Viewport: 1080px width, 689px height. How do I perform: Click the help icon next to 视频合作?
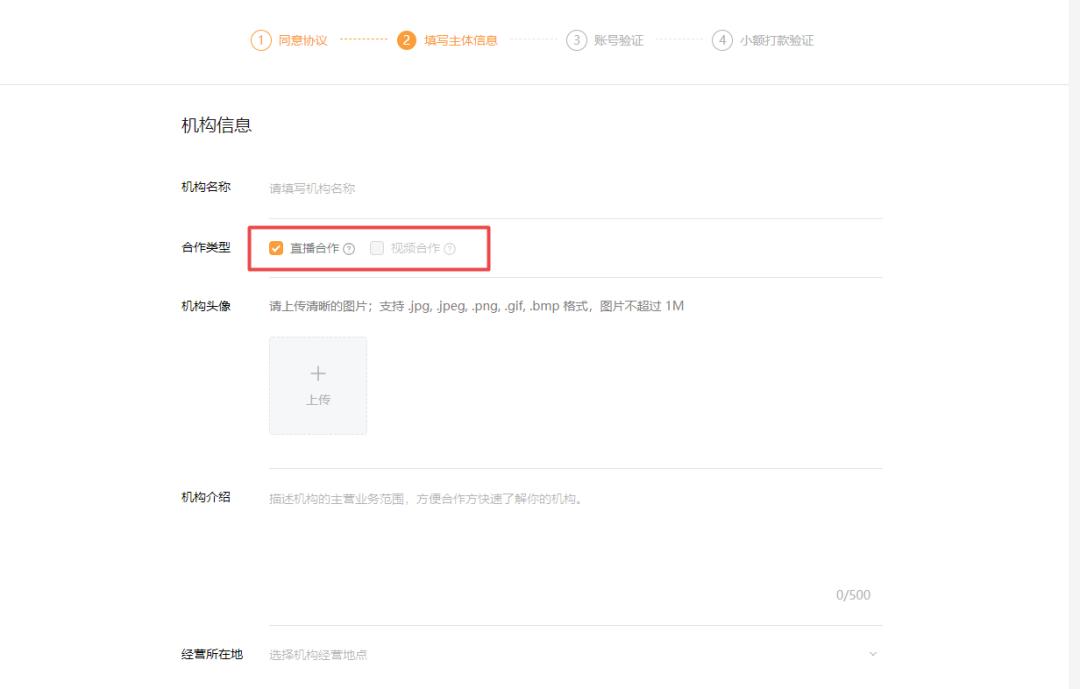pos(449,248)
